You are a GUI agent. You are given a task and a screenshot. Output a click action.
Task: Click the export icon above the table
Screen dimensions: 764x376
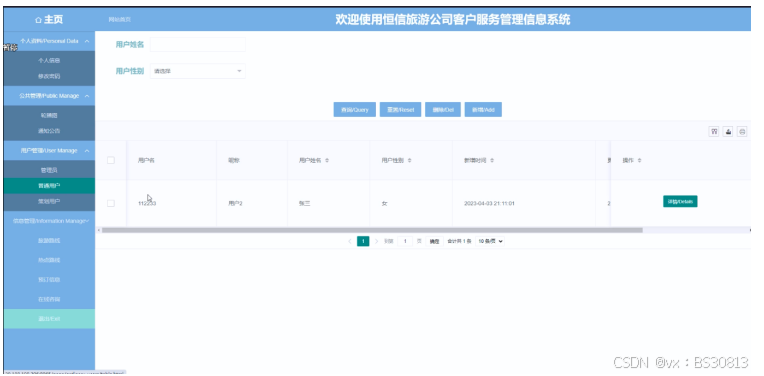[x=728, y=132]
